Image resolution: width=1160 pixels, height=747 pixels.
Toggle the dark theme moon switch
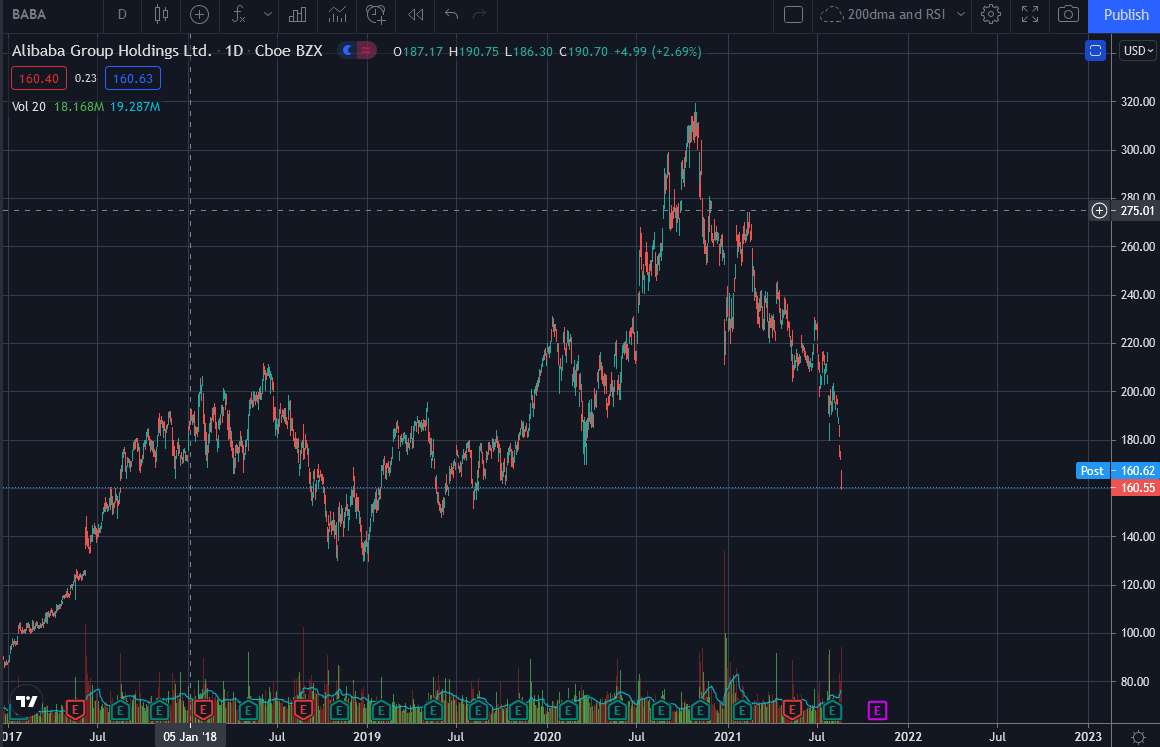(x=348, y=51)
